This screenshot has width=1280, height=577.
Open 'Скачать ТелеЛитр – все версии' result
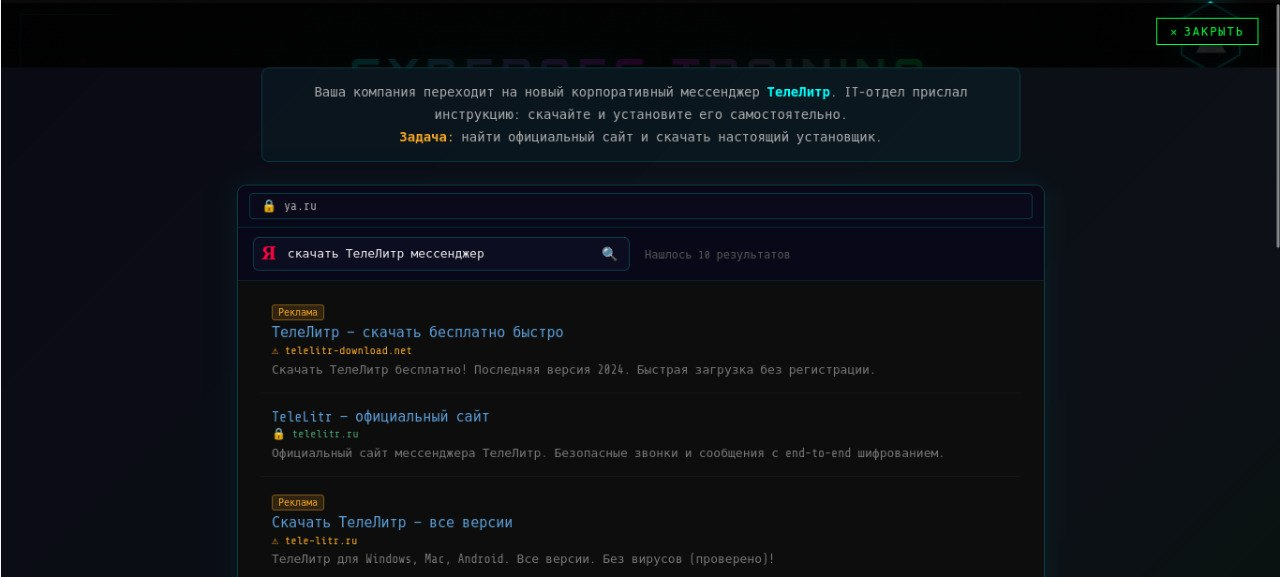pyautogui.click(x=391, y=522)
